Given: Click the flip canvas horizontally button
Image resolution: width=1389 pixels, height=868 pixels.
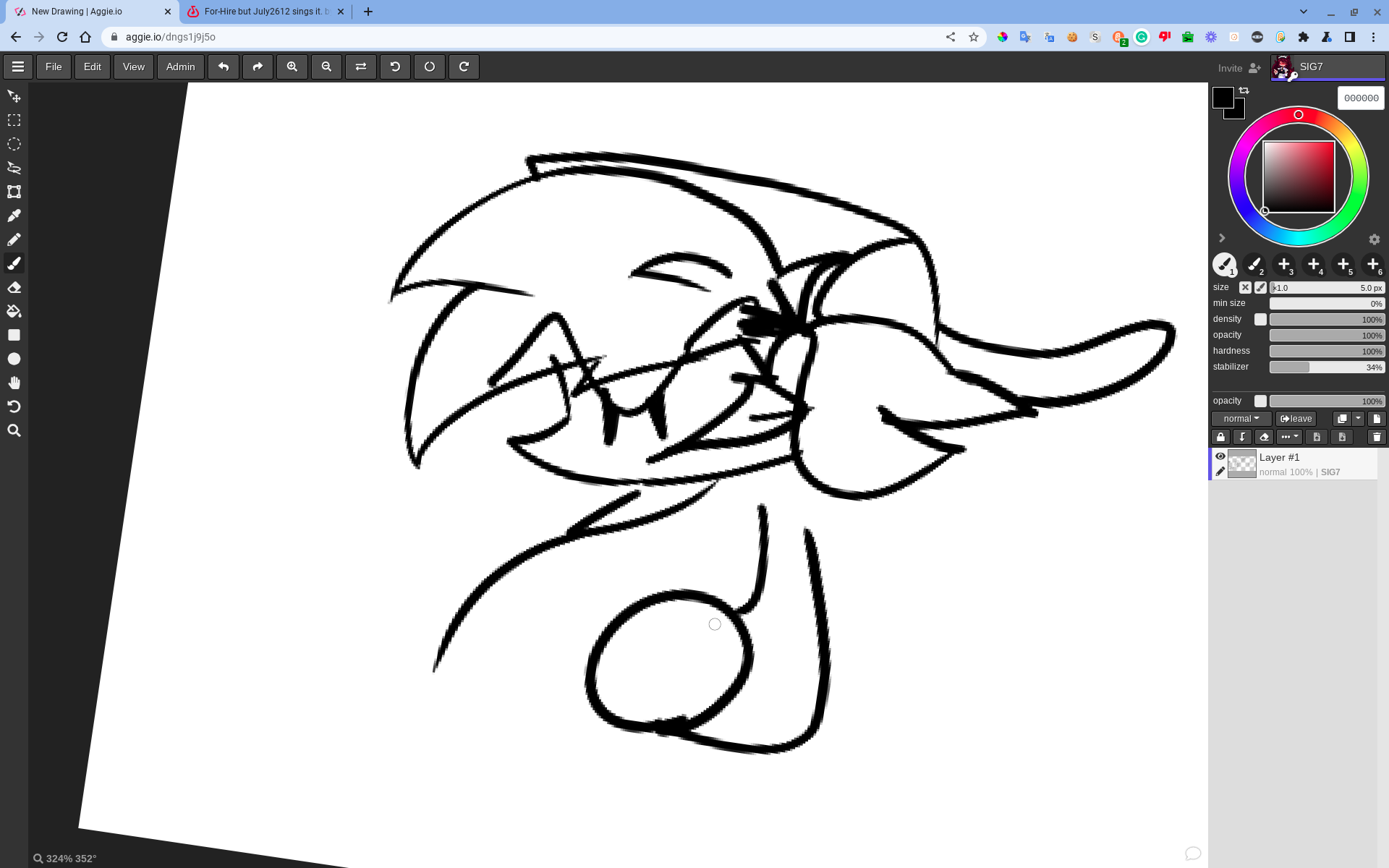Looking at the screenshot, I should point(361,67).
